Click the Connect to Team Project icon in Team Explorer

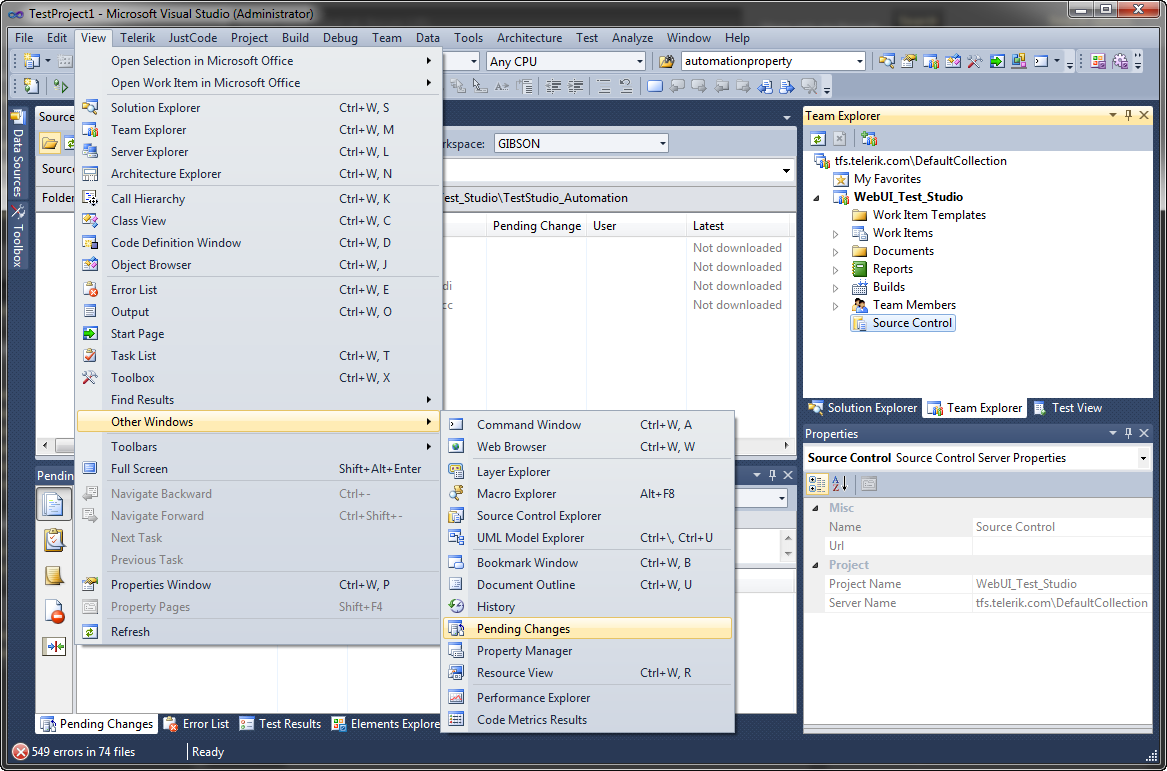[x=869, y=138]
